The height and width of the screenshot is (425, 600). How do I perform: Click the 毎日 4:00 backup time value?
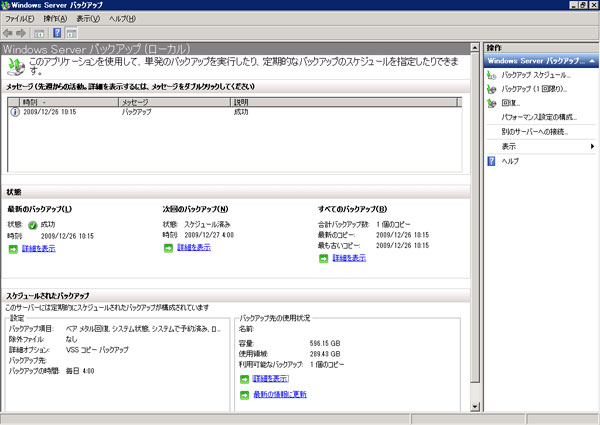(80, 371)
